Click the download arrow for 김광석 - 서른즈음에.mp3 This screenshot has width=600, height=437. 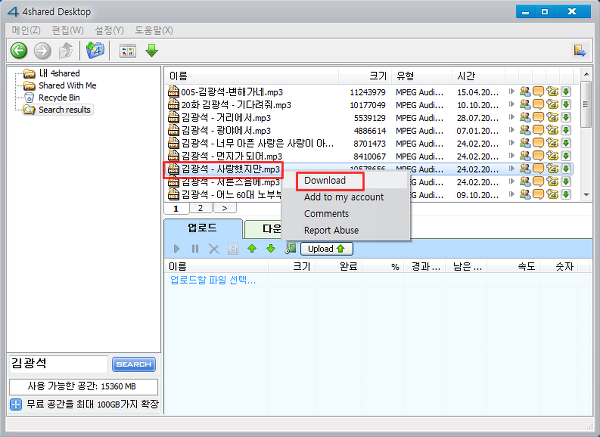tap(566, 182)
